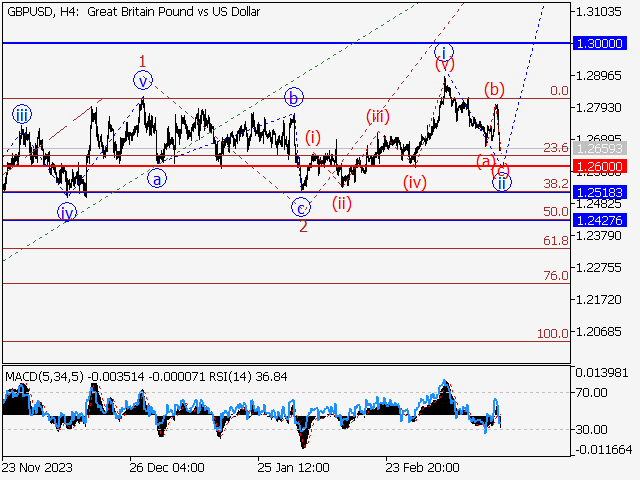Select the red (v) wave label
Image resolution: width=640 pixels, height=480 pixels.
pos(444,64)
